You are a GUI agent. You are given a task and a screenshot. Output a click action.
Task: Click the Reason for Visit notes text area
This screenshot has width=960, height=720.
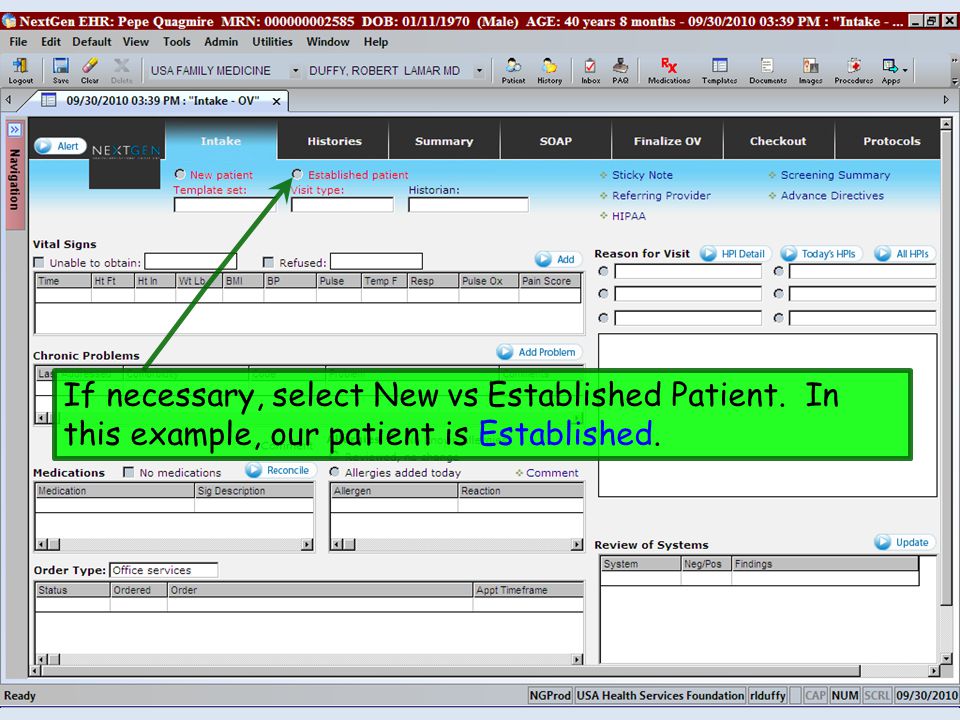(767, 415)
